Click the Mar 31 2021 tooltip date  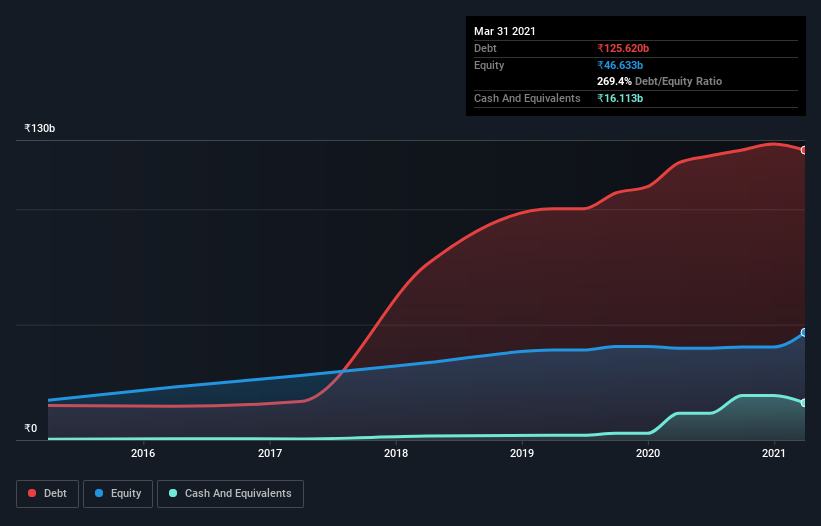coord(505,31)
